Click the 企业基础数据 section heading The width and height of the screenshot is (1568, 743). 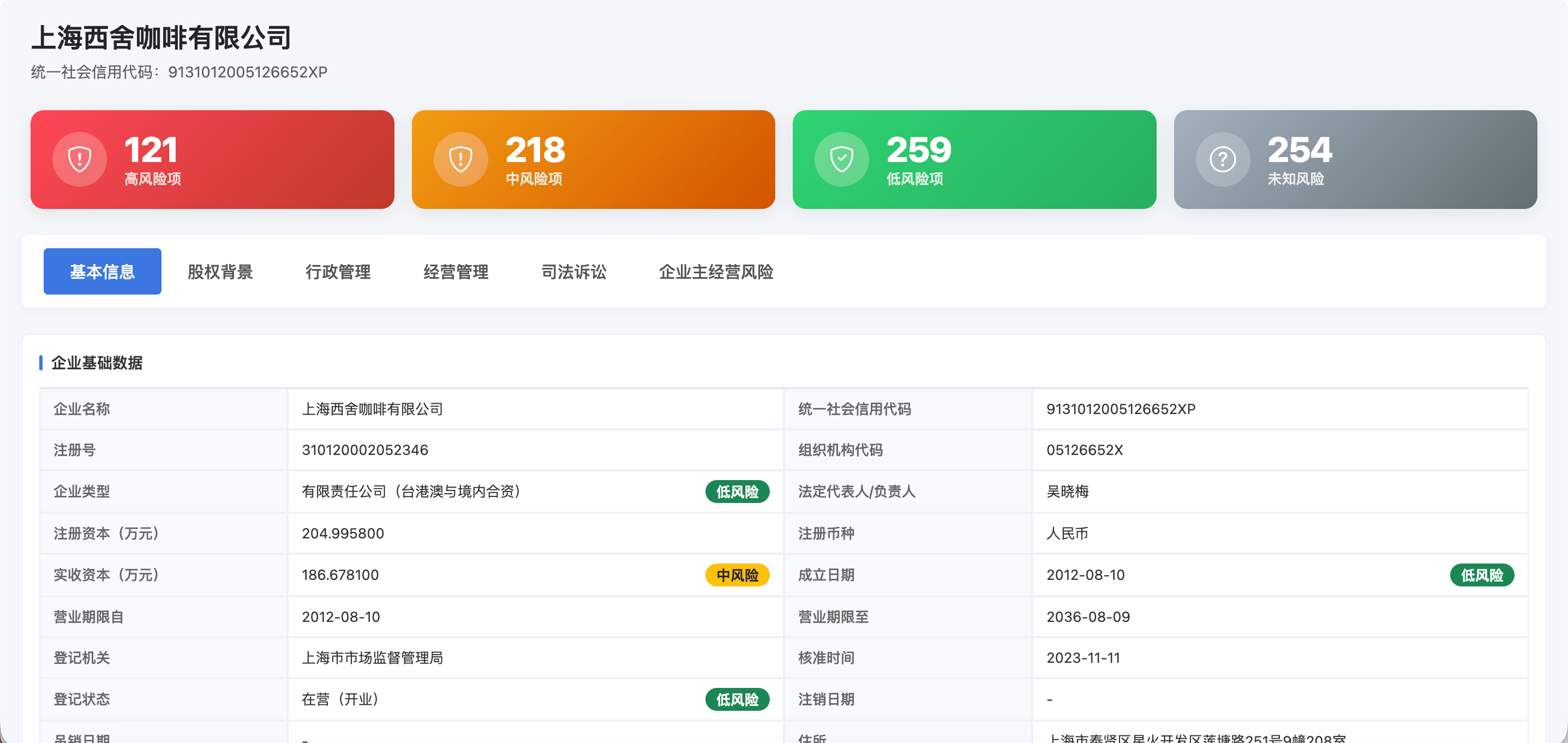pos(97,363)
